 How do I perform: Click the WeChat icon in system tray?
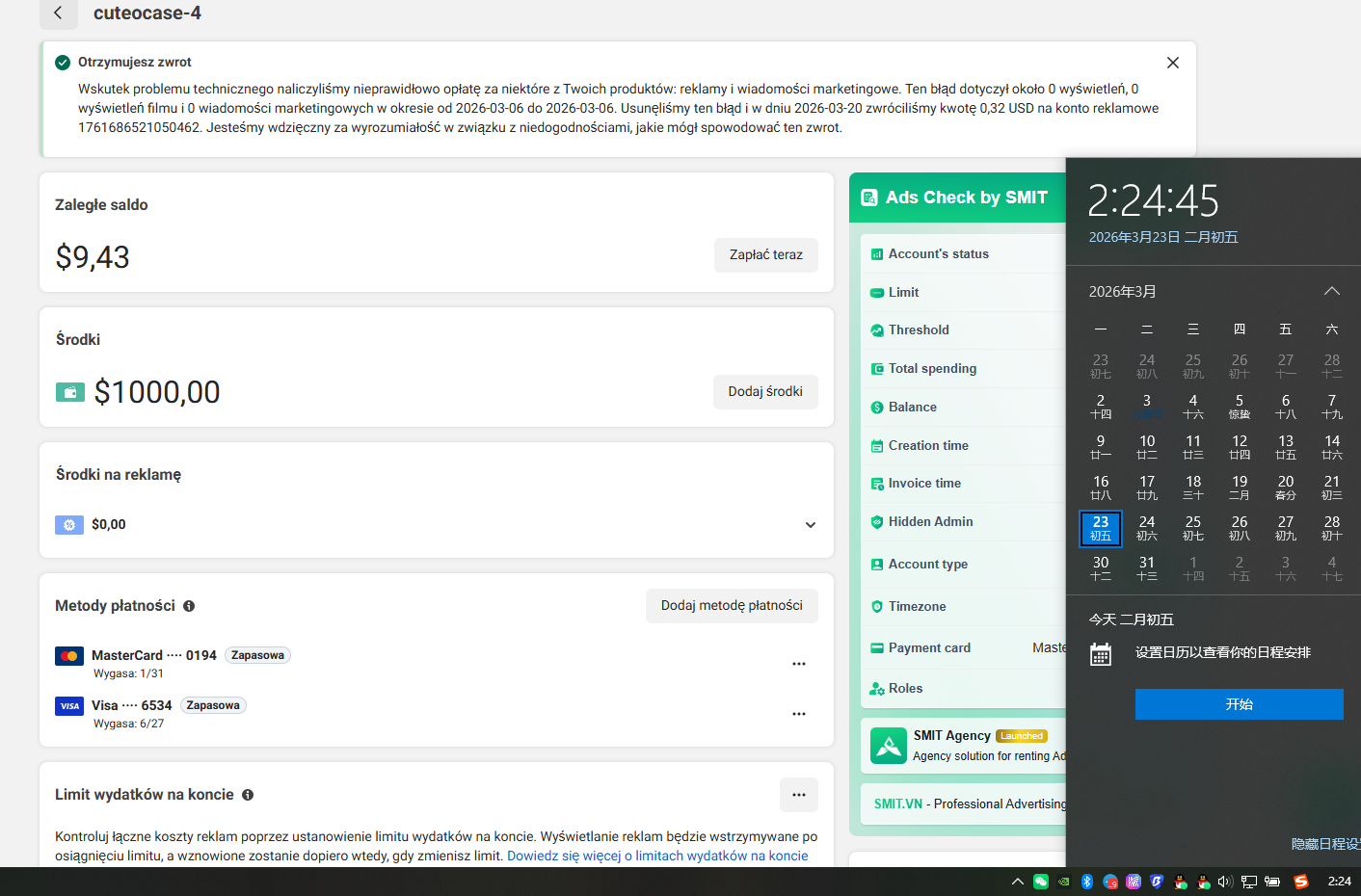1041,882
